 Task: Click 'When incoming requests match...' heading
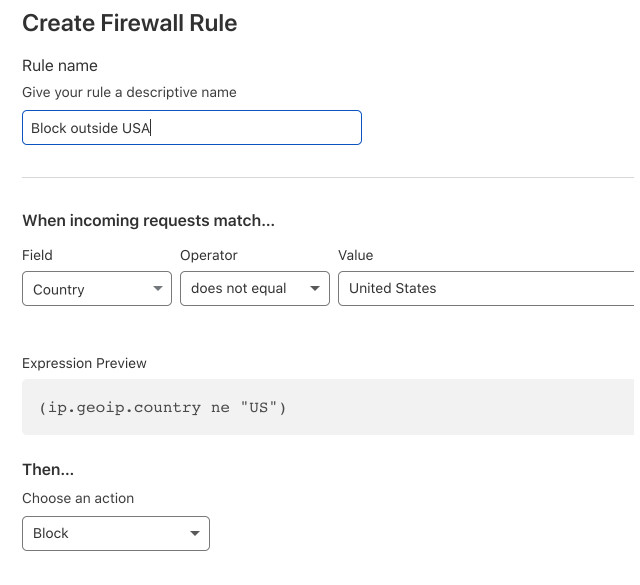(148, 220)
